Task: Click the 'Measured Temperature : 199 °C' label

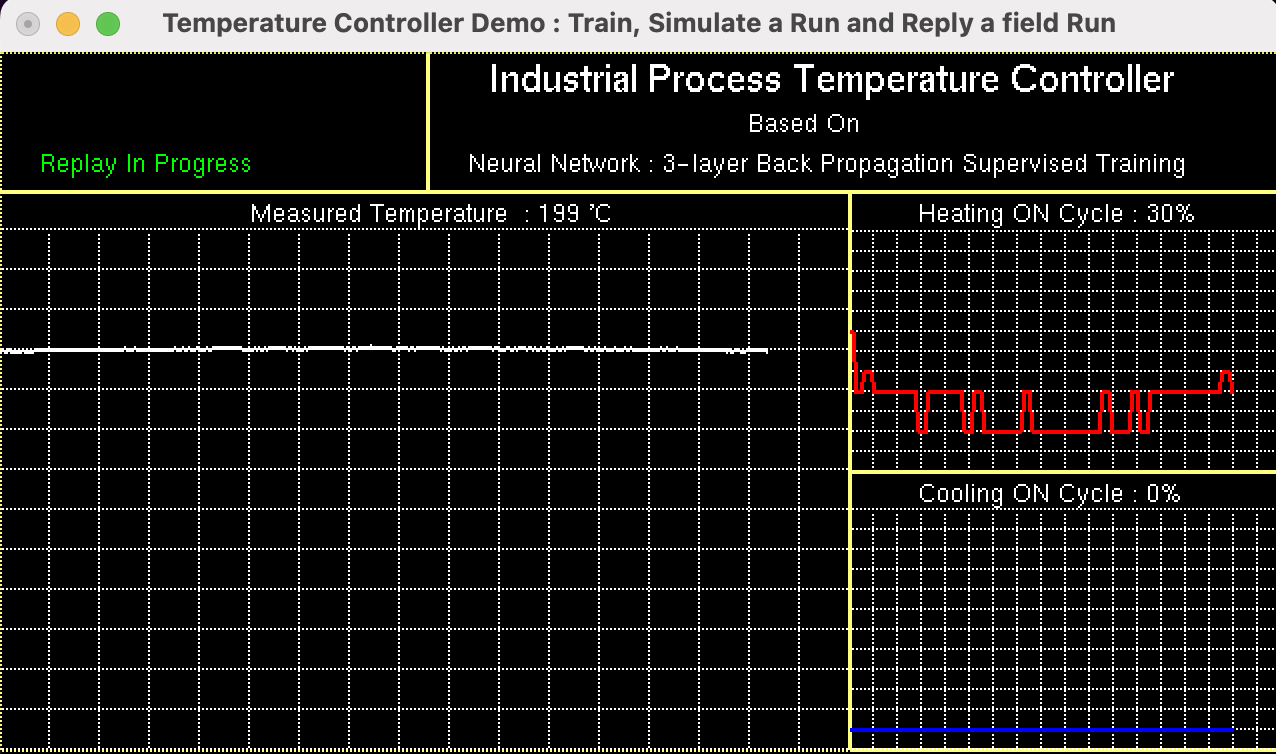Action: pyautogui.click(x=431, y=213)
